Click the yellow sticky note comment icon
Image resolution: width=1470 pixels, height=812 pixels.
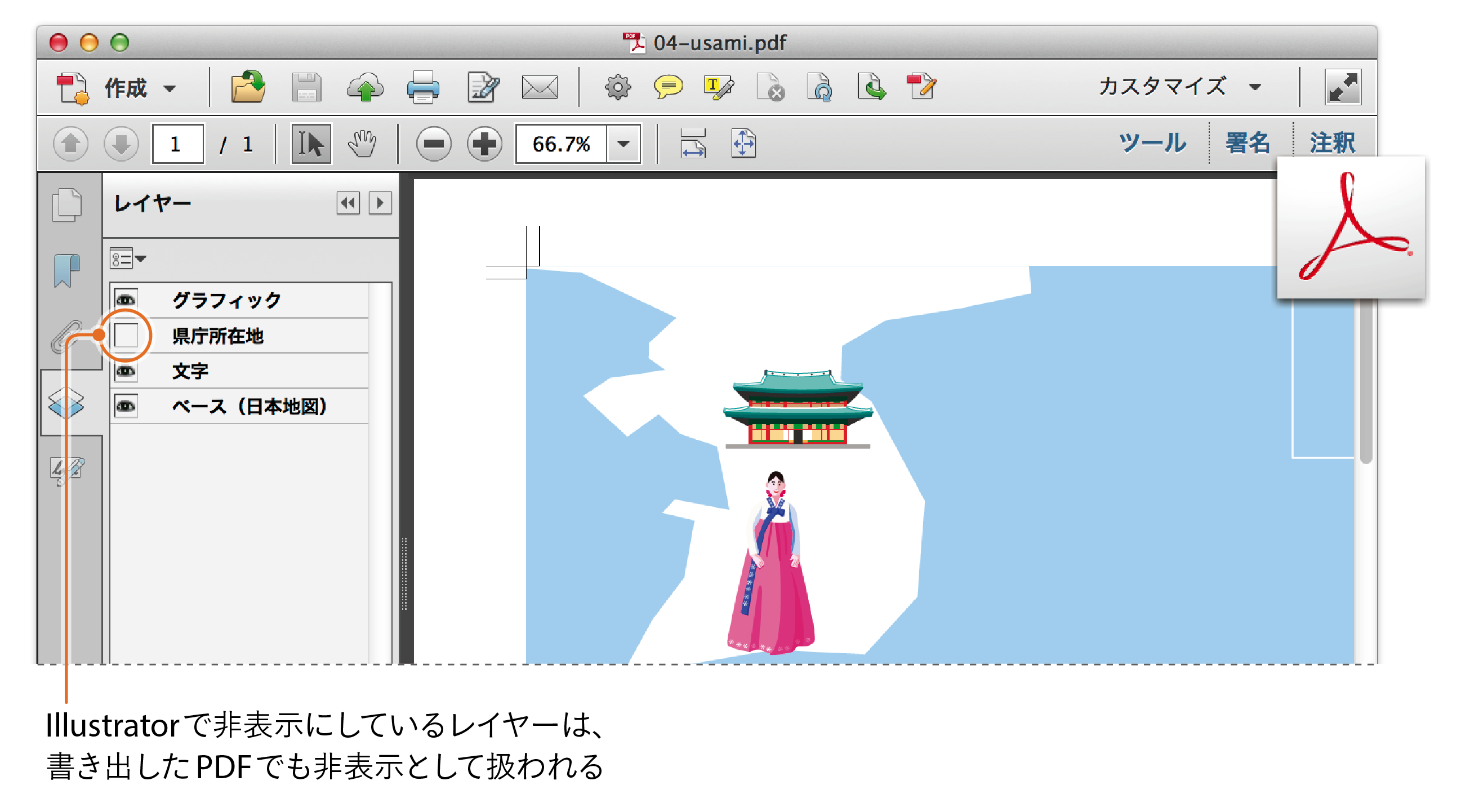click(668, 87)
